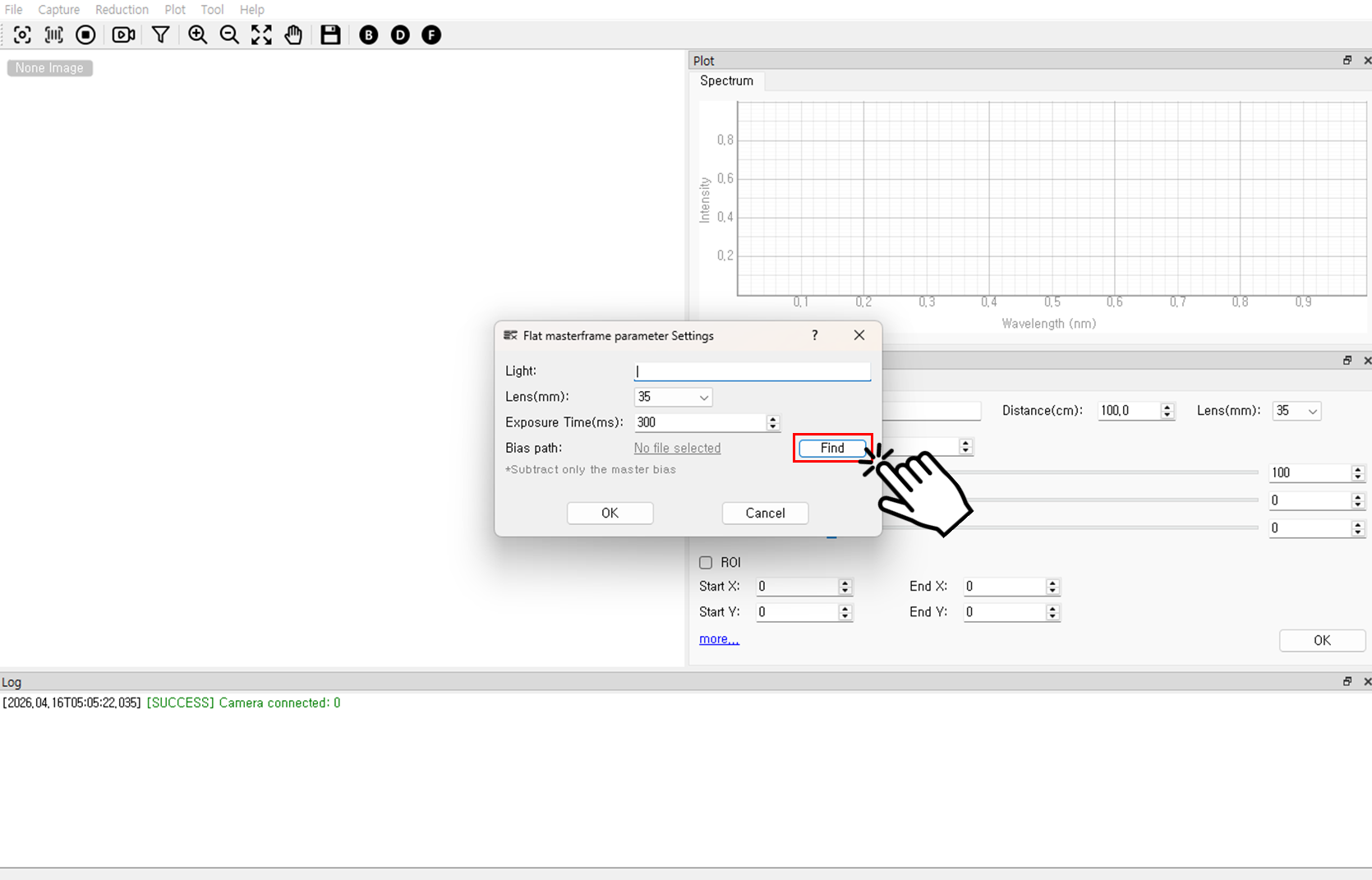Click the Light input field
Screen dimensions: 1372x880
click(752, 371)
